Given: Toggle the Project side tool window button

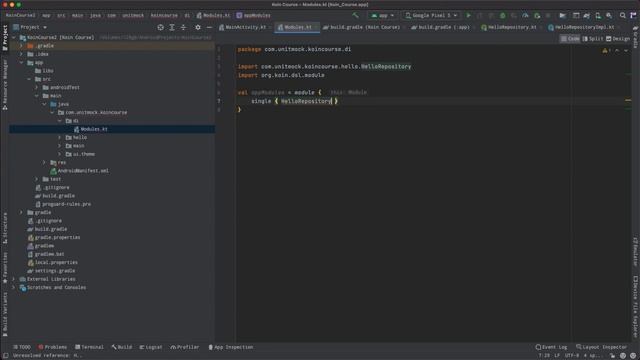Looking at the screenshot, I should tap(5, 38).
